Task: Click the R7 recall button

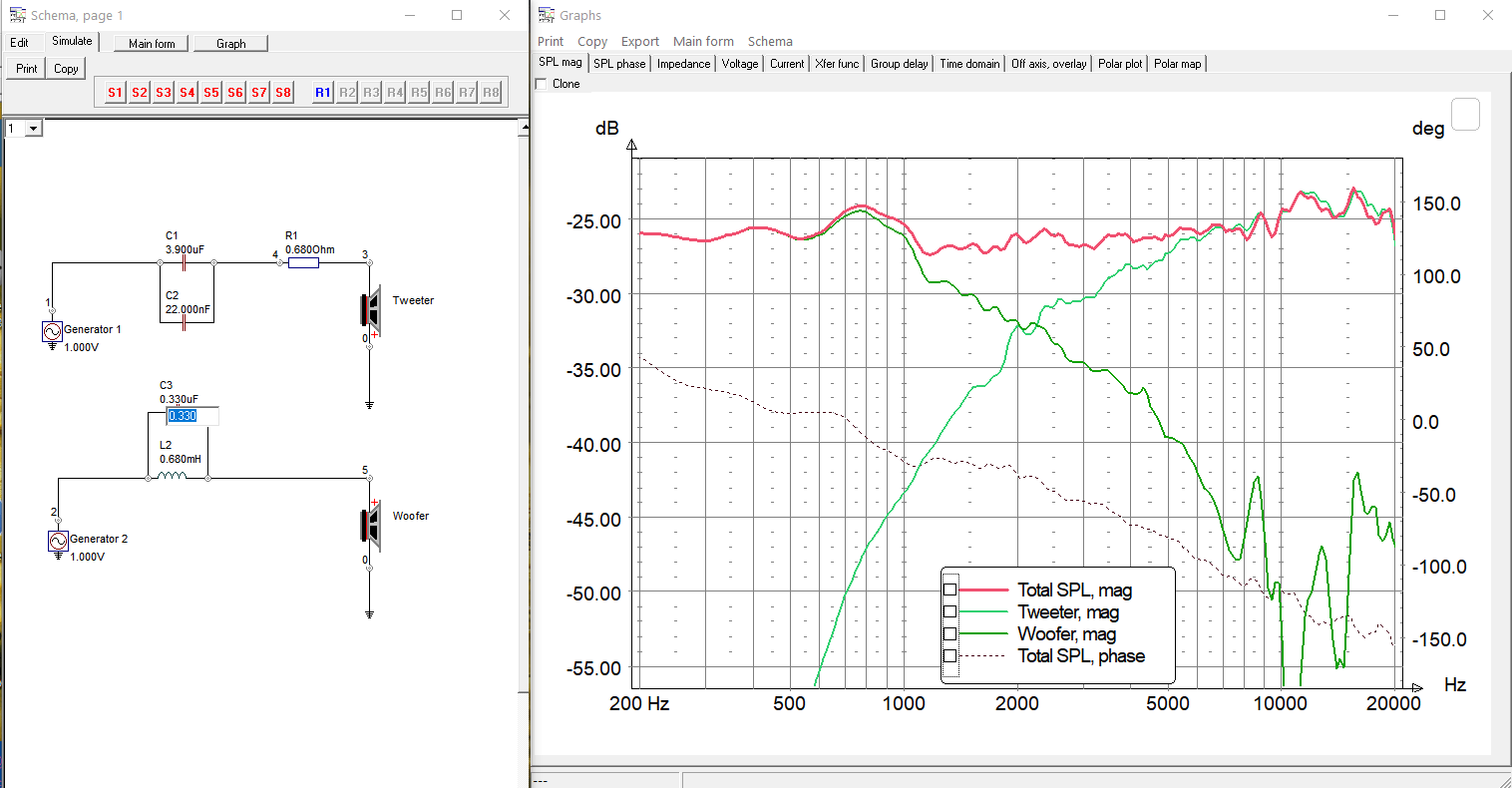Action: (467, 92)
